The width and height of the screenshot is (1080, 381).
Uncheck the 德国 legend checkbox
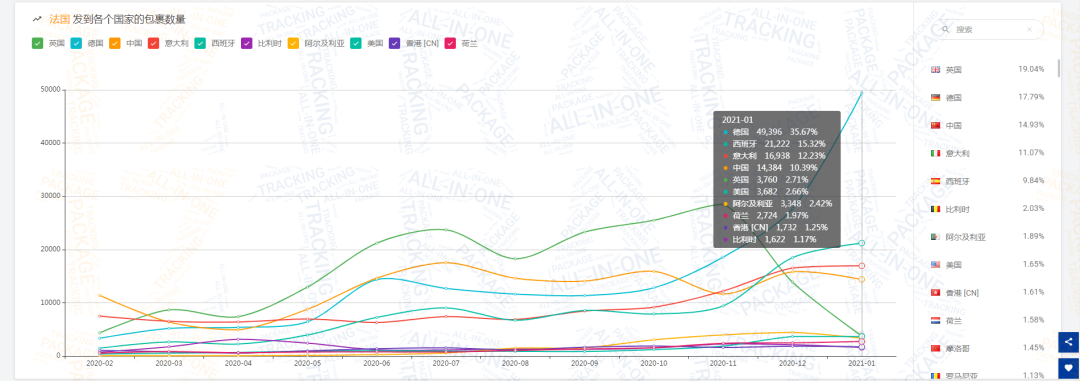pos(76,43)
